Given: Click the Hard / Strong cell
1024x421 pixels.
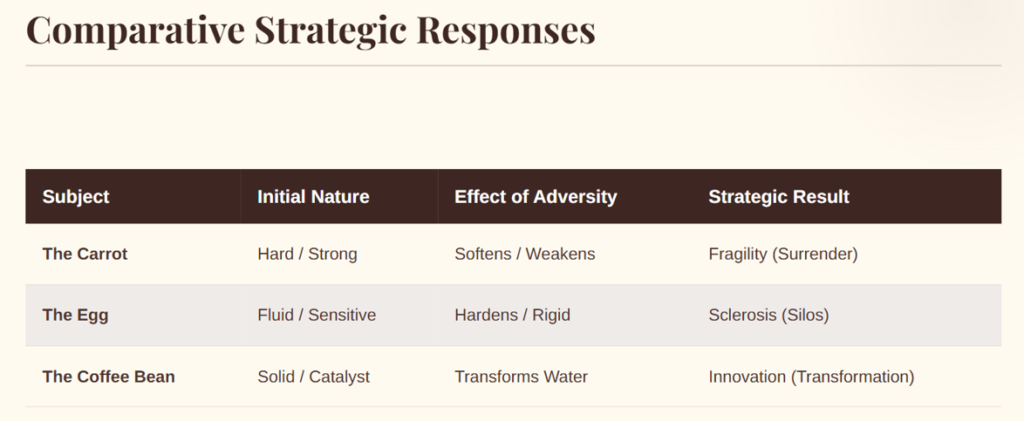Looking at the screenshot, I should coord(307,254).
